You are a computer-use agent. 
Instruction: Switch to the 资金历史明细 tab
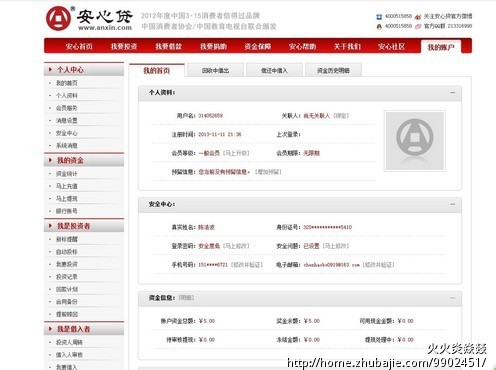tap(333, 70)
